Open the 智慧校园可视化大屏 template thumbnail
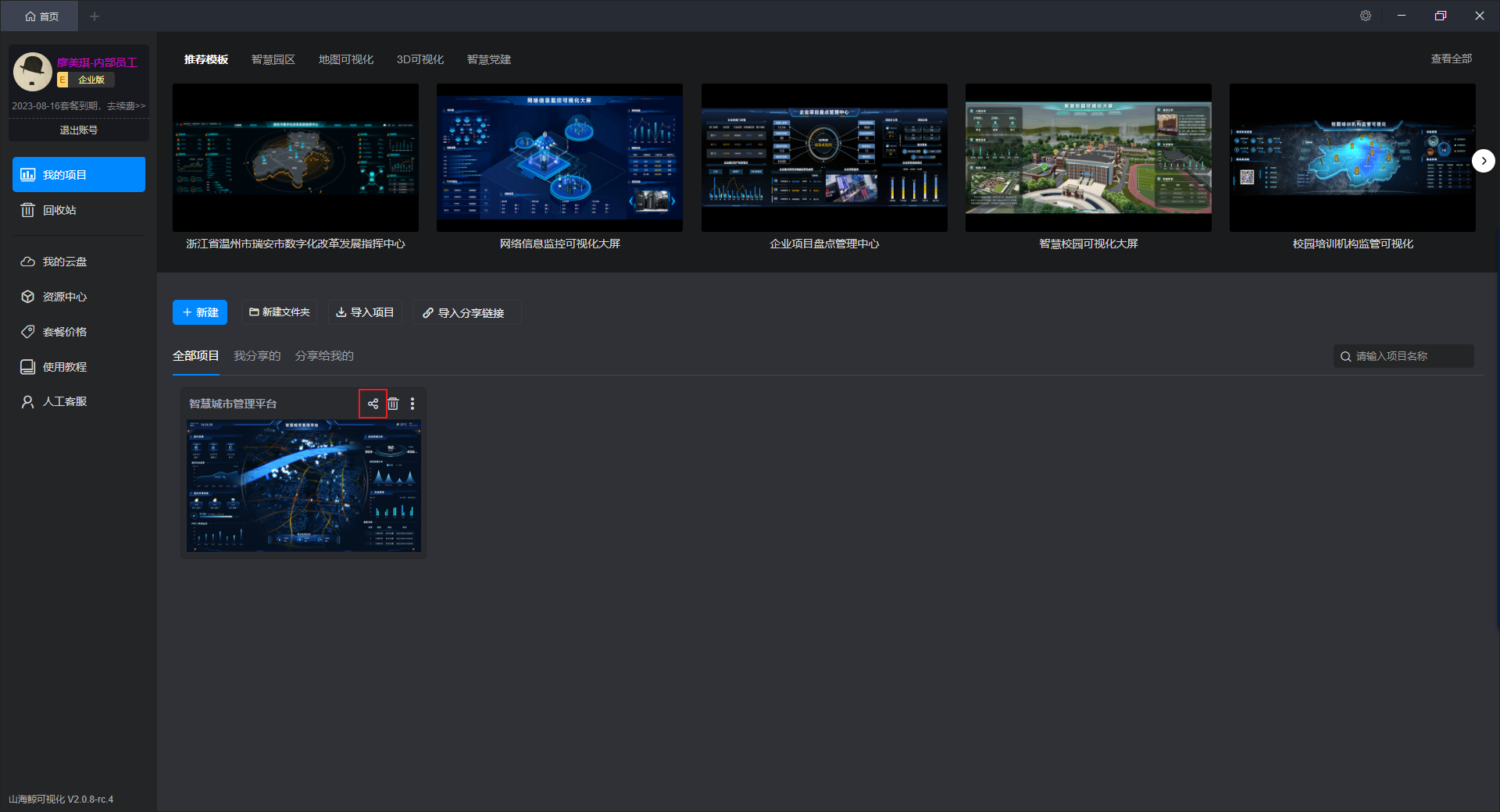 tap(1088, 158)
